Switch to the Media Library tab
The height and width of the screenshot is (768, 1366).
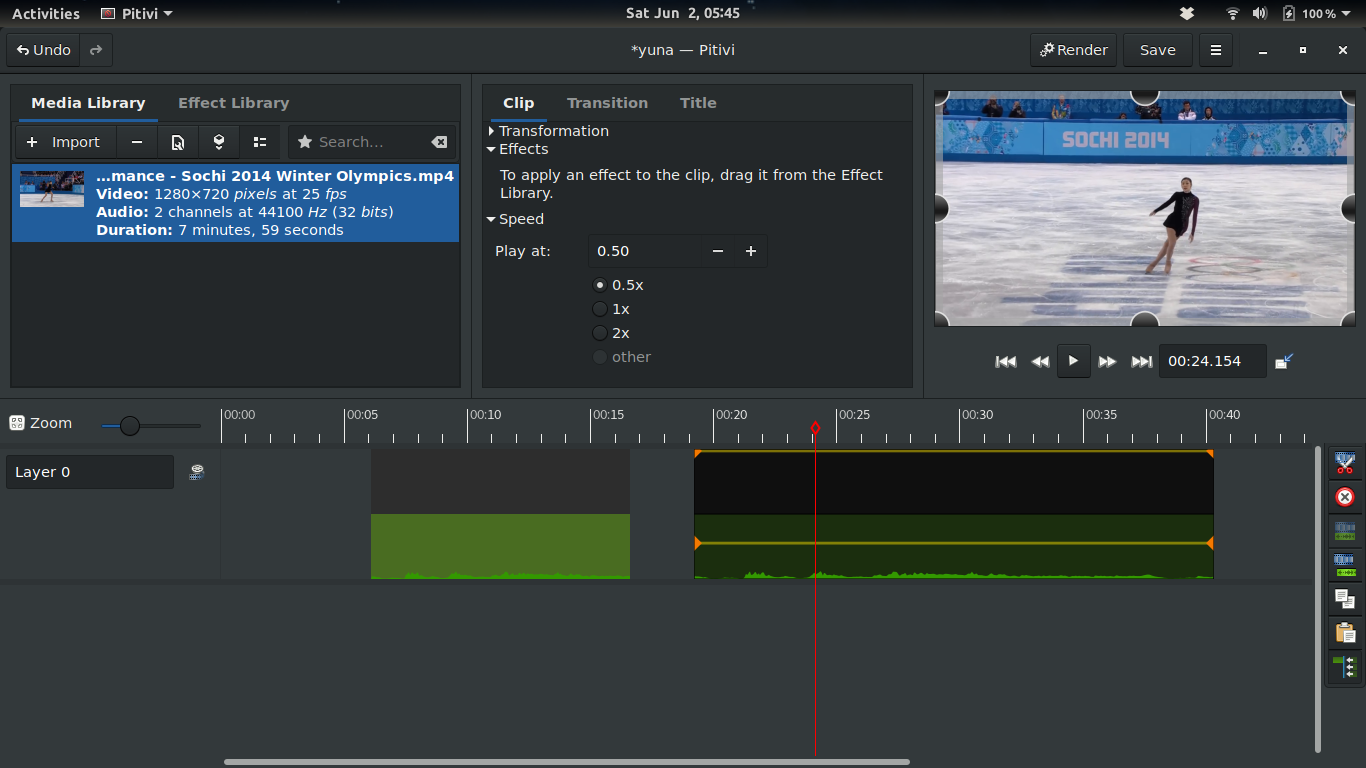pos(88,103)
